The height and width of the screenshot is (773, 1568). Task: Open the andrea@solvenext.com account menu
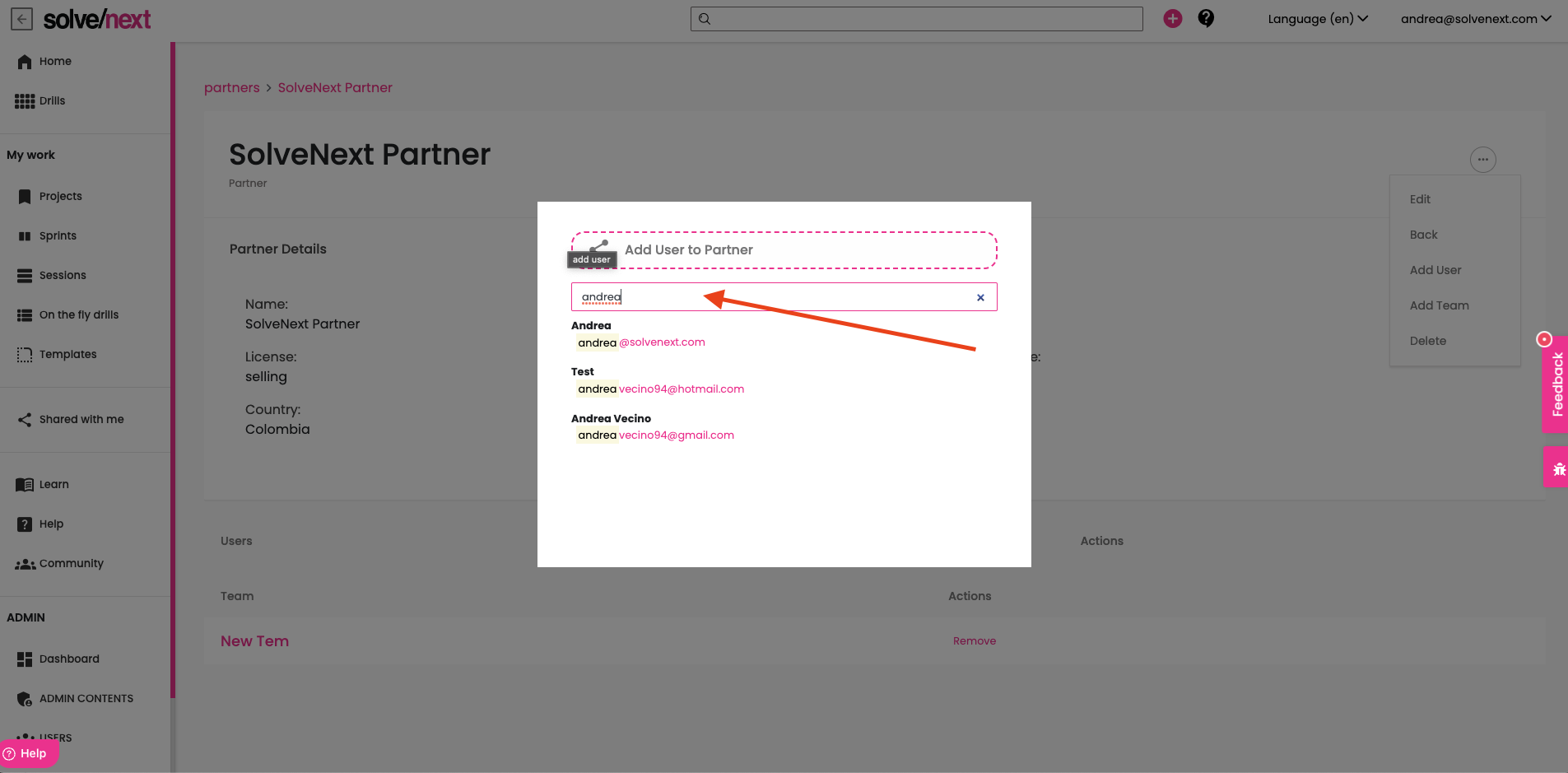(x=1476, y=19)
